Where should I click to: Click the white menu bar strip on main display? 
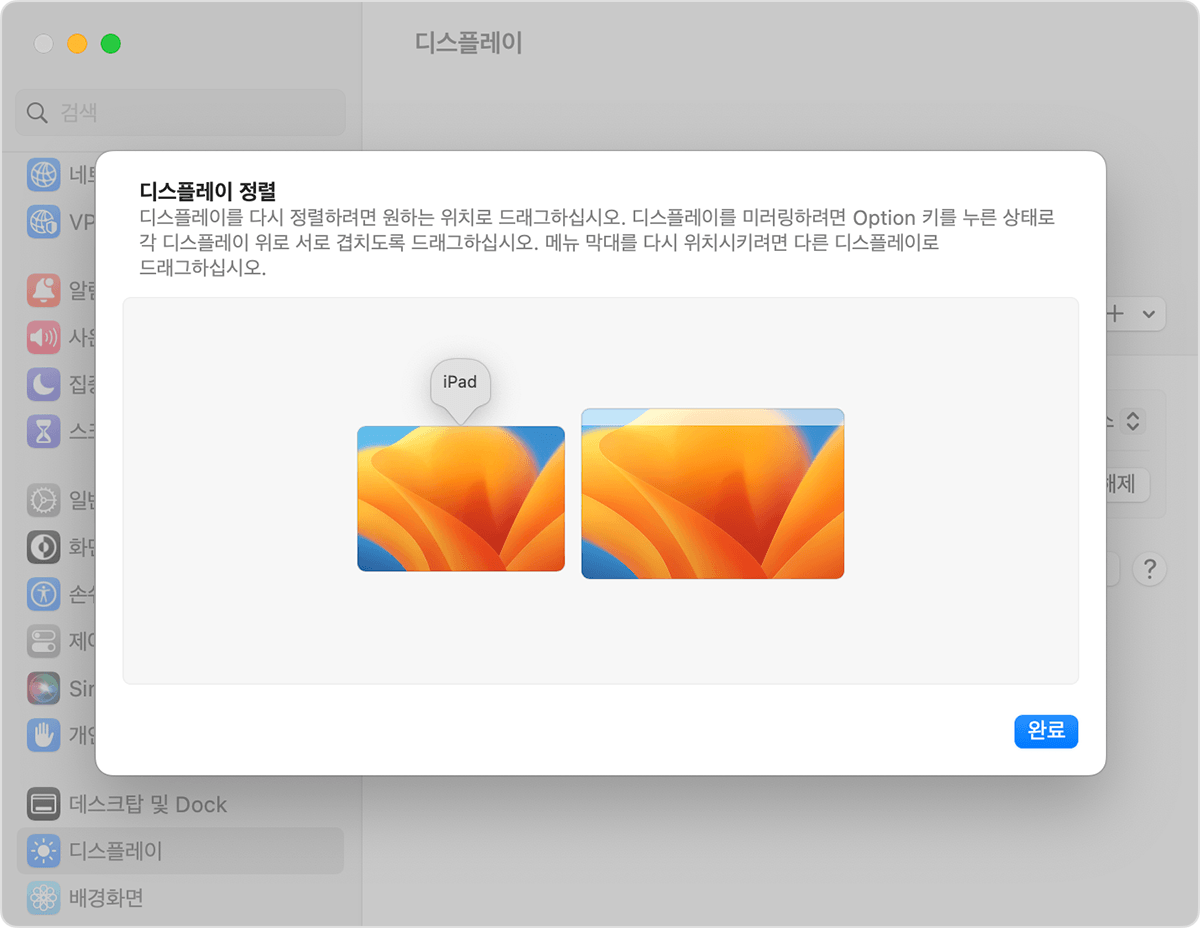[713, 416]
